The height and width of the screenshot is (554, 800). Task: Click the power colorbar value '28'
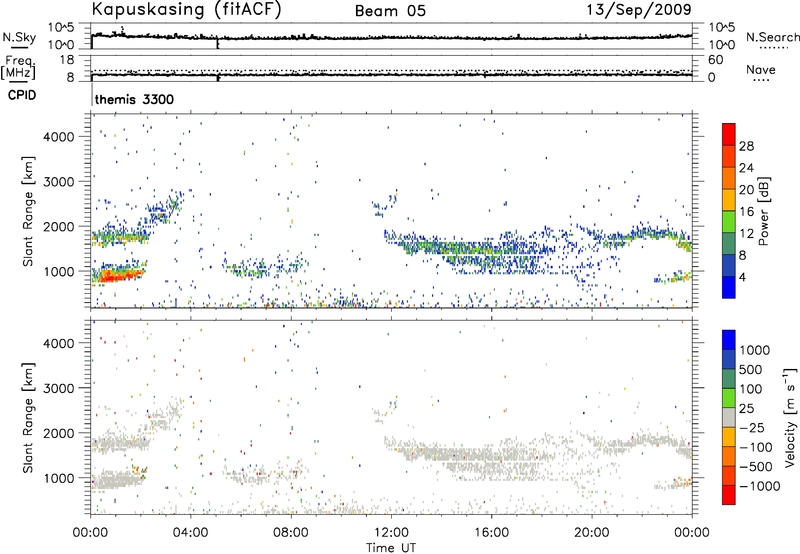point(746,146)
